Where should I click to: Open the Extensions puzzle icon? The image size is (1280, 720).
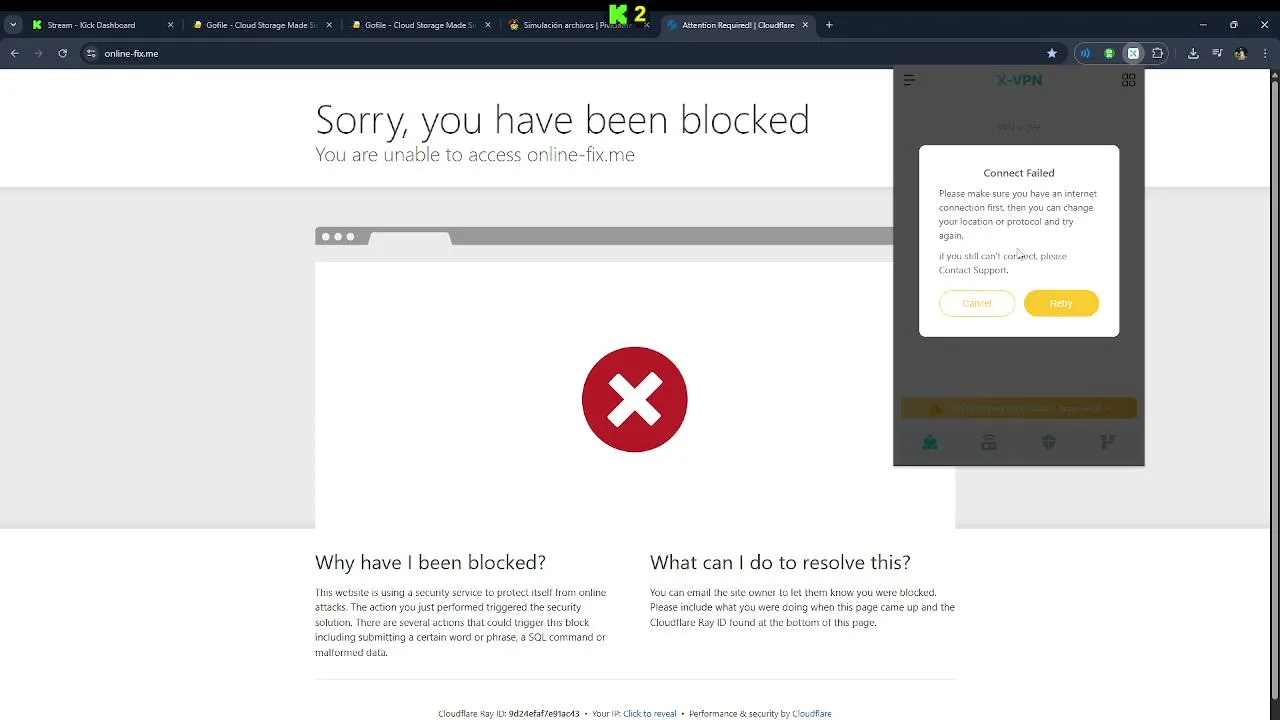1158,53
